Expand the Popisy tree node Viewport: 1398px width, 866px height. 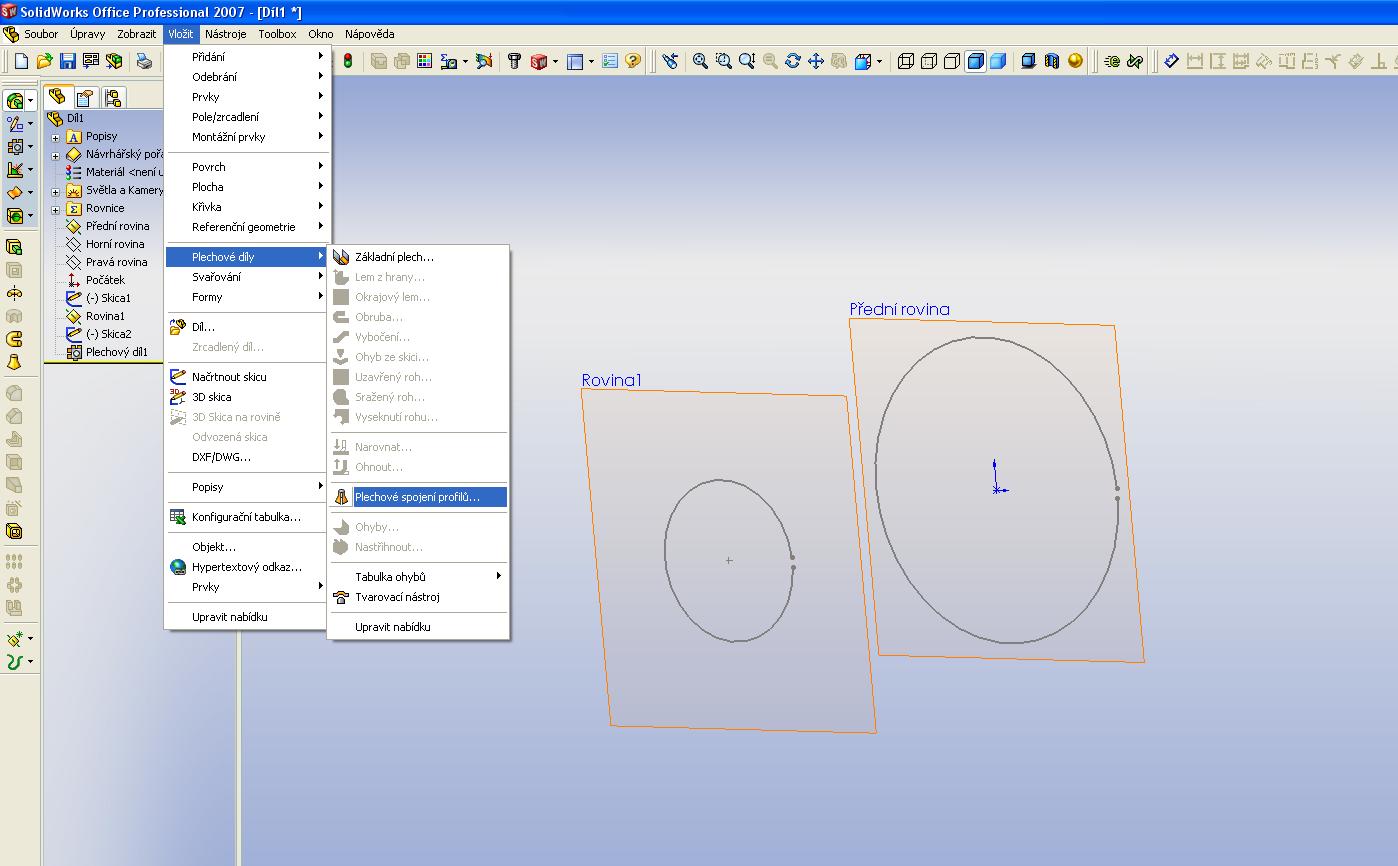(x=56, y=137)
